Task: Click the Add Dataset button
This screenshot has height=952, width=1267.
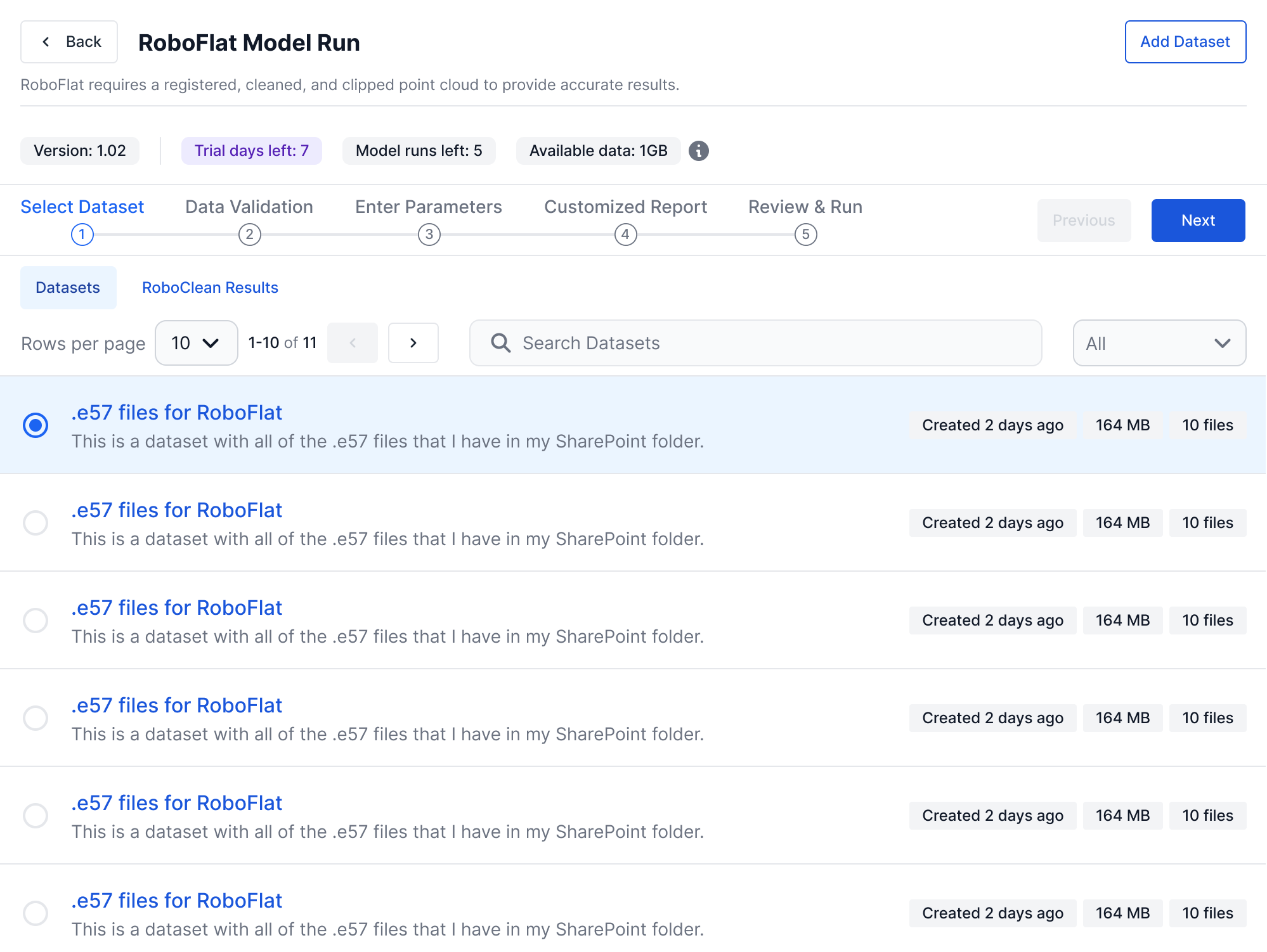Action: tap(1185, 42)
